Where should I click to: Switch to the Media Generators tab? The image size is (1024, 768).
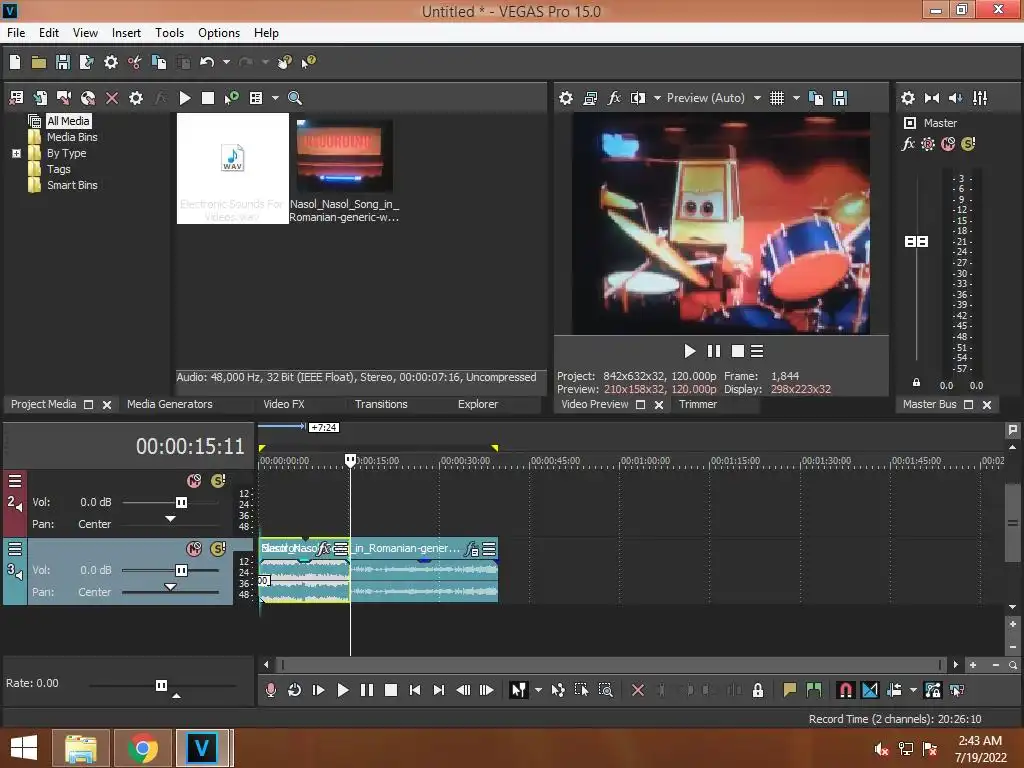169,404
